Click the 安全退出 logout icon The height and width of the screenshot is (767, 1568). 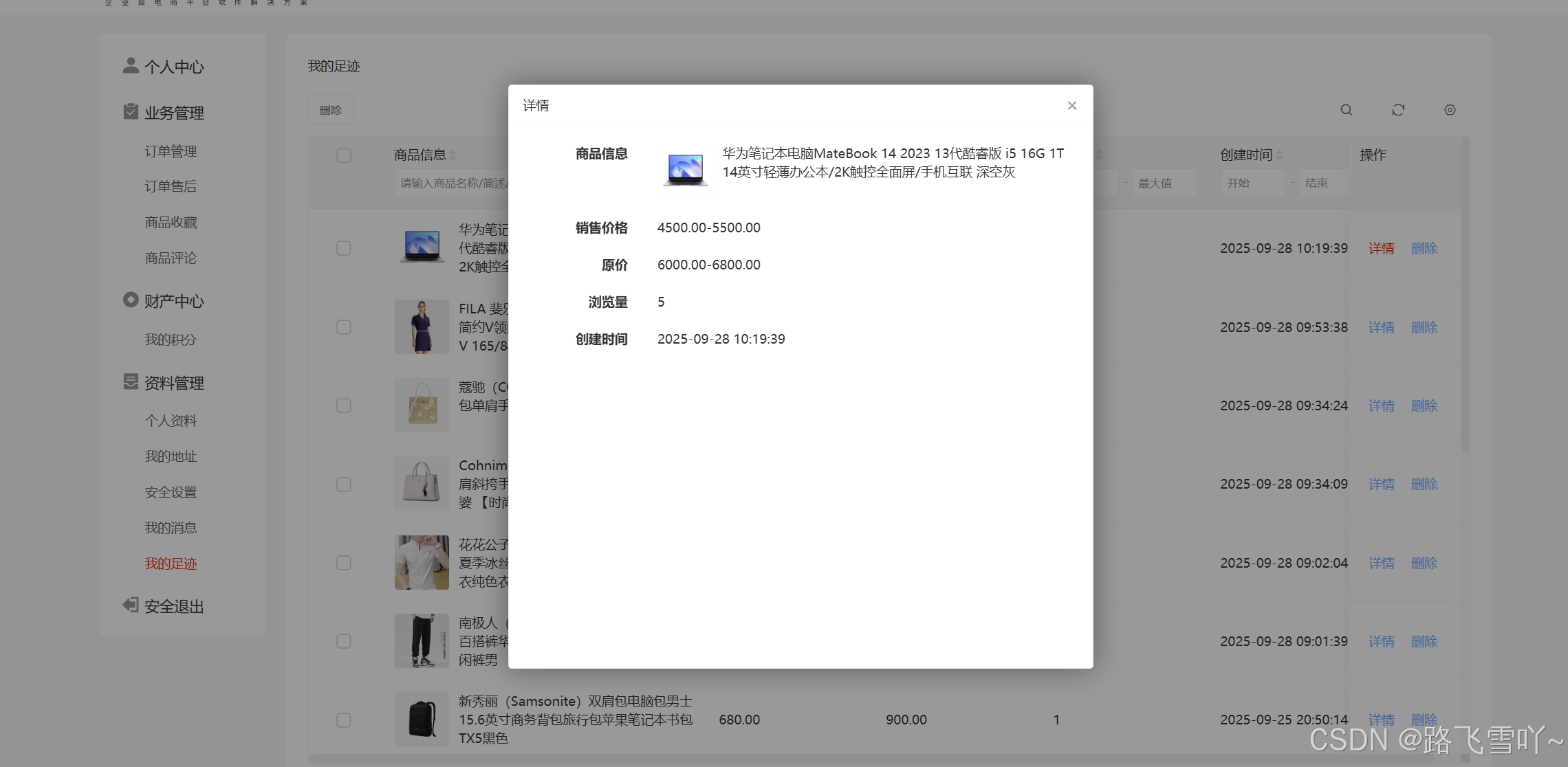tap(130, 605)
